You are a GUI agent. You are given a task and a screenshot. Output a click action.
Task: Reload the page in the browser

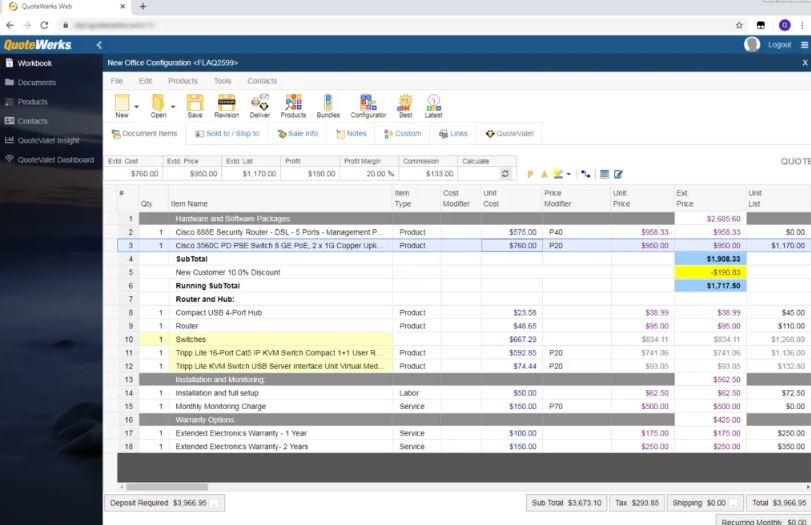pyautogui.click(x=44, y=25)
